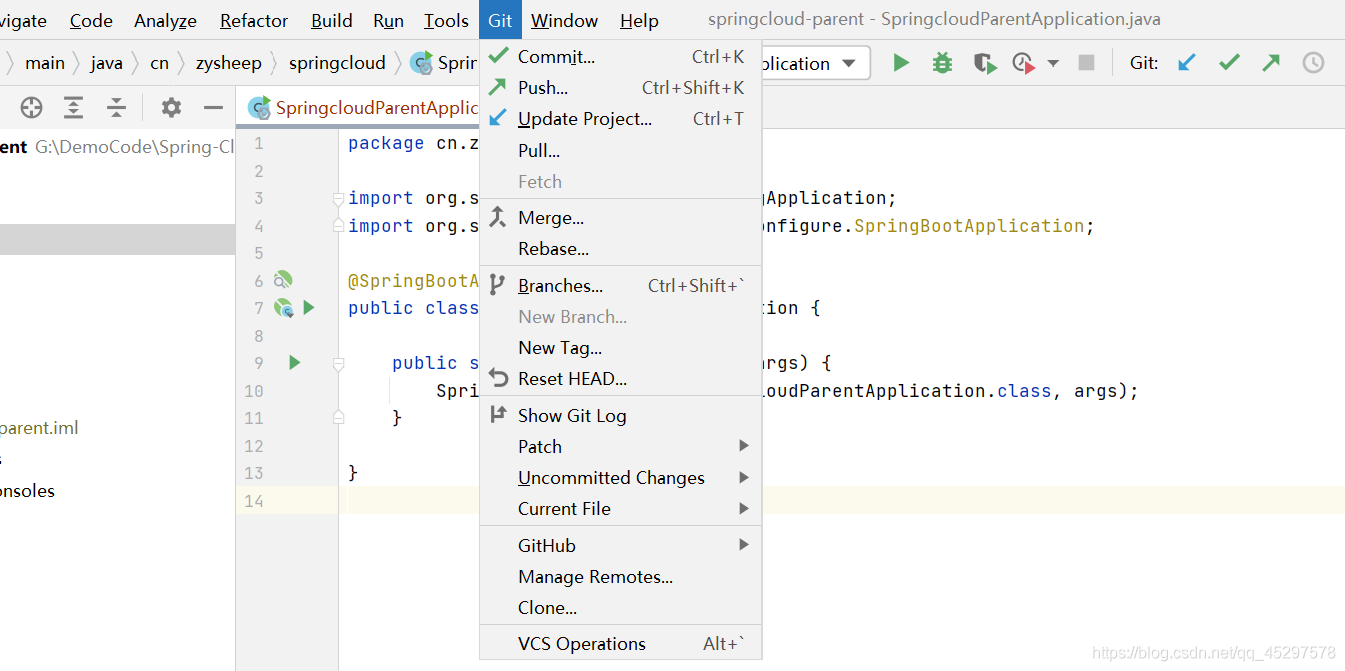Open the Window menu

564,20
